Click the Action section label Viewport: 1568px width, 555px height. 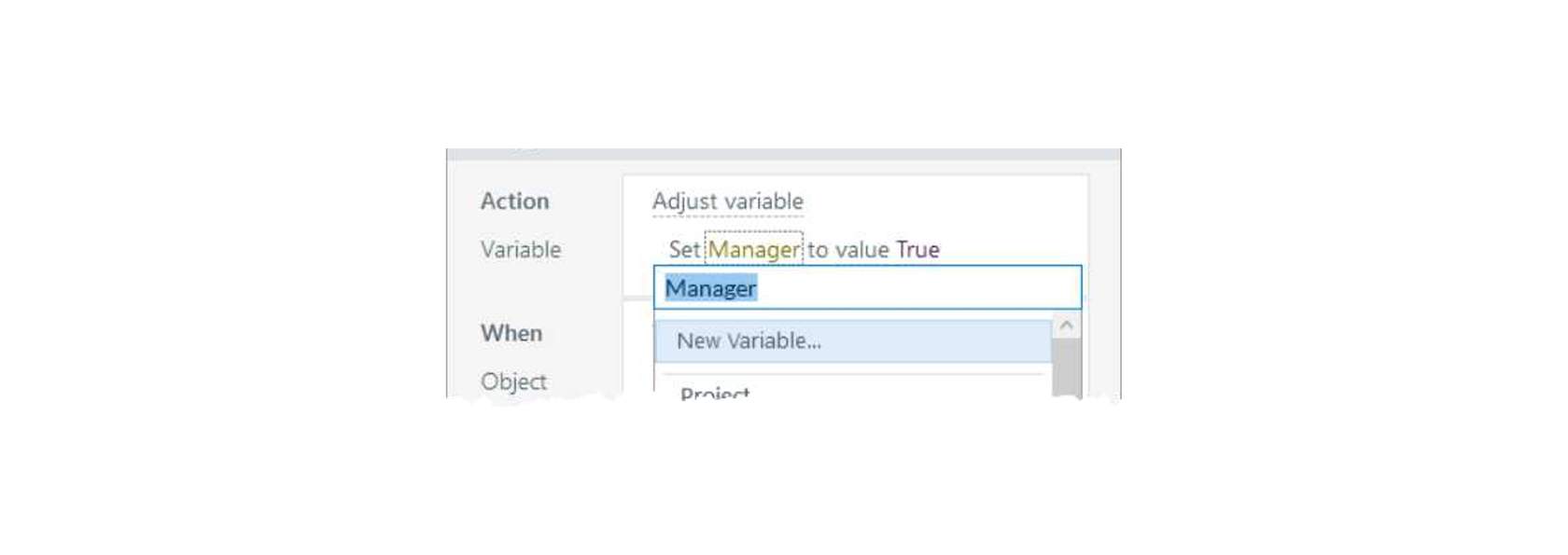(x=514, y=201)
